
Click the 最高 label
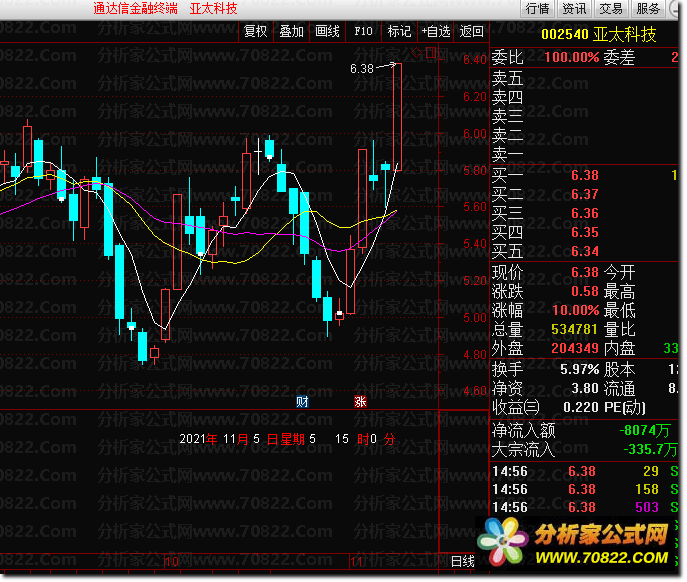click(x=620, y=291)
